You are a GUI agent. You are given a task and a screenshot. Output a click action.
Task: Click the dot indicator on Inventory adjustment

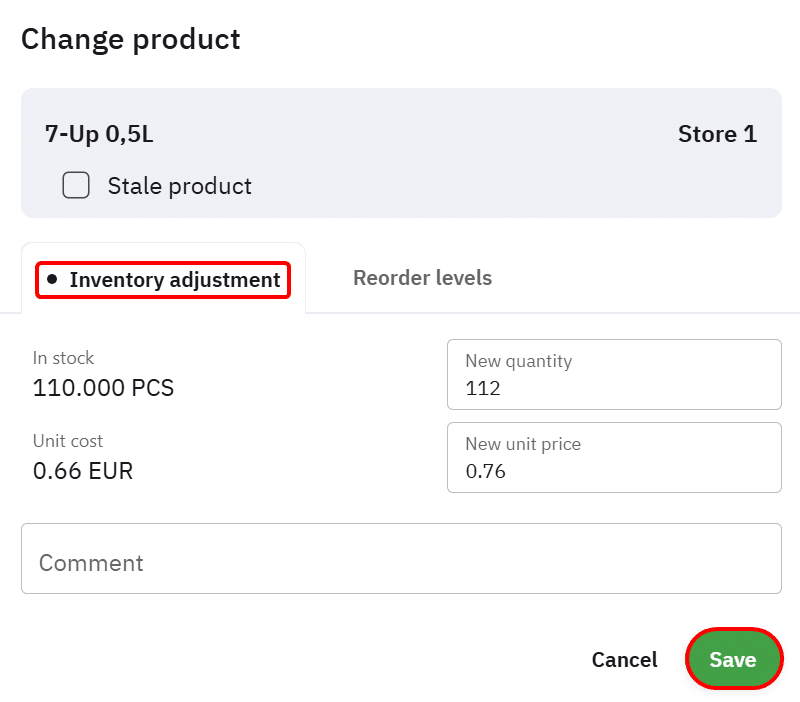[x=52, y=280]
